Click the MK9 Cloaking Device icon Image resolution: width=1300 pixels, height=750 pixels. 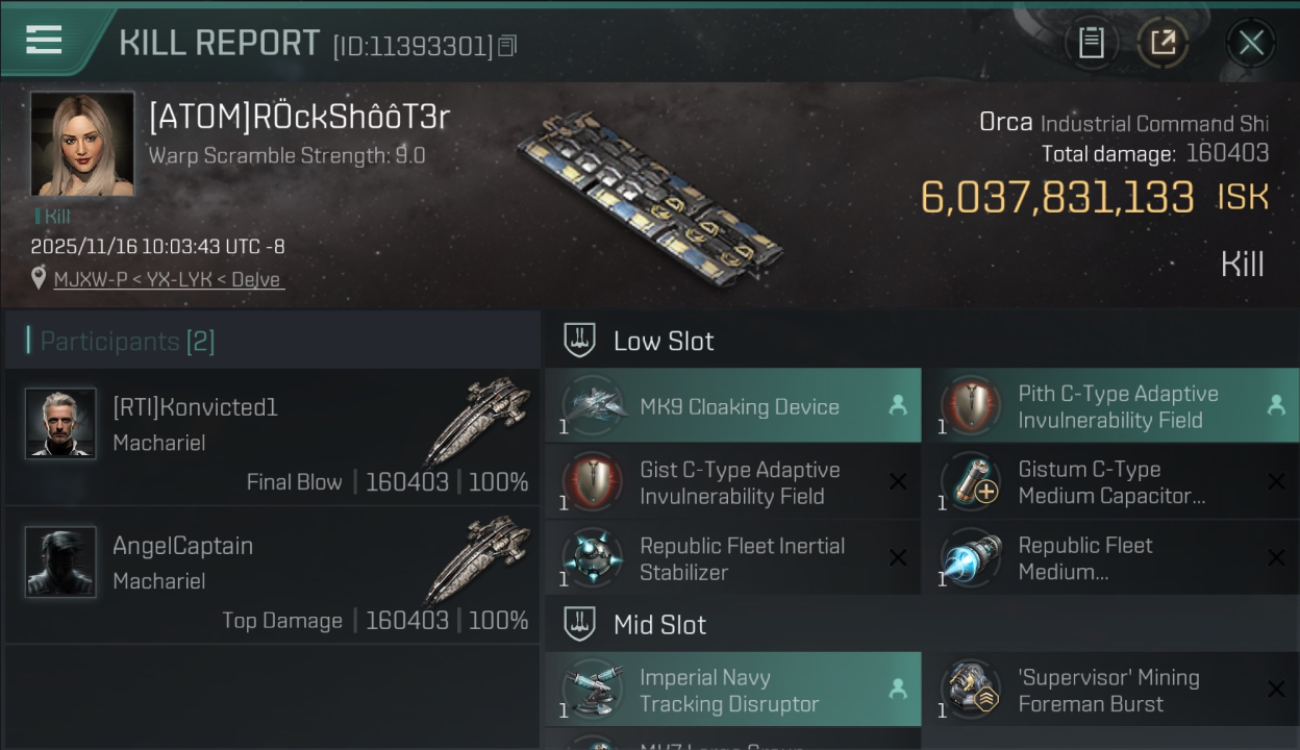pos(594,406)
